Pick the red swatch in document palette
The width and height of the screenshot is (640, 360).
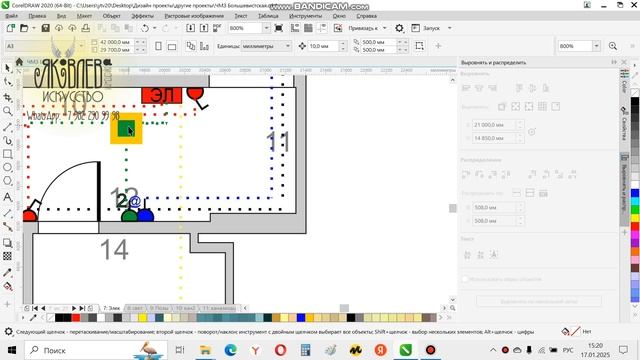coord(76,318)
